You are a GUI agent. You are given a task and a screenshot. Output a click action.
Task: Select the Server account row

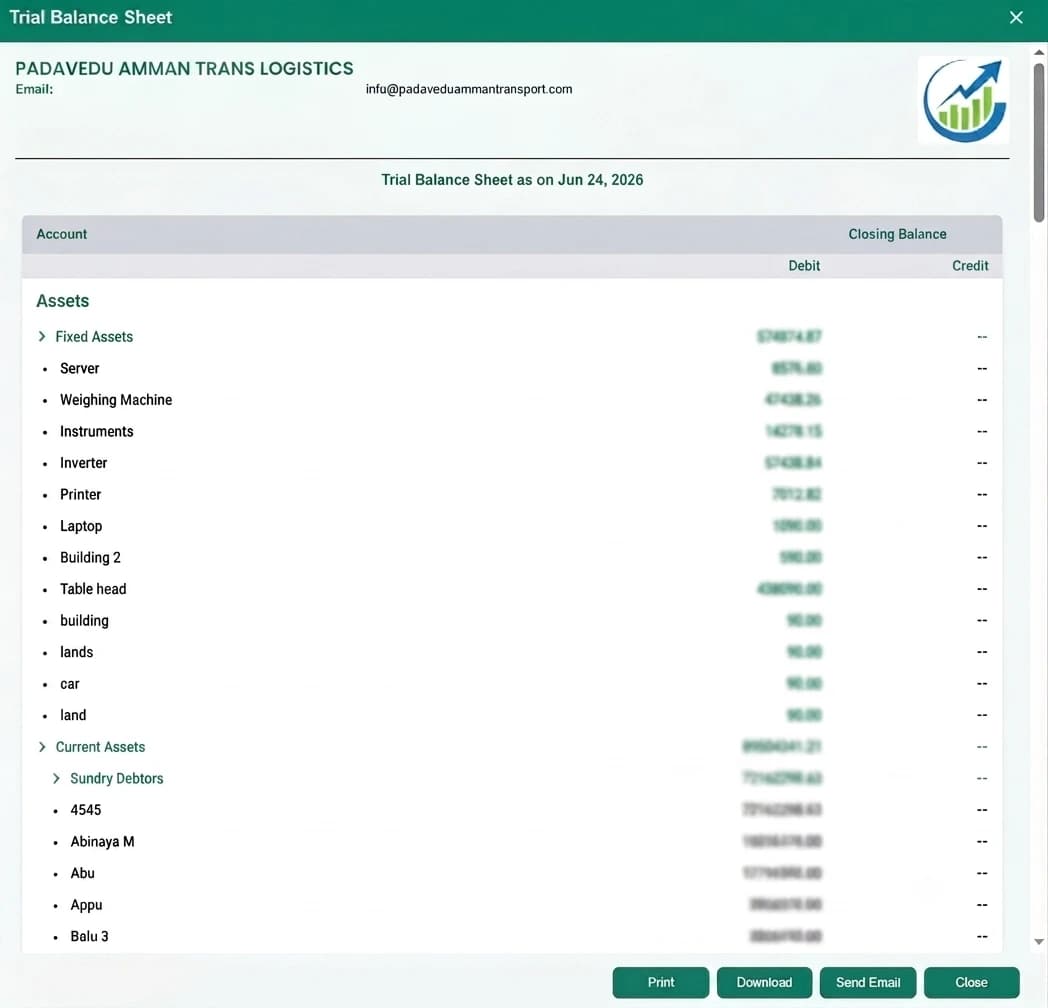[512, 368]
